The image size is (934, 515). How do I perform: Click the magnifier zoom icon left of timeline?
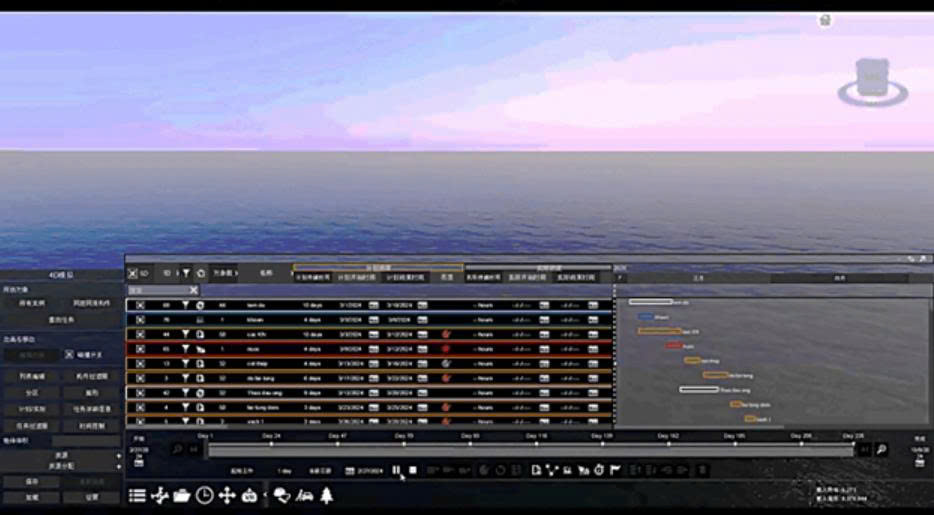coord(177,450)
